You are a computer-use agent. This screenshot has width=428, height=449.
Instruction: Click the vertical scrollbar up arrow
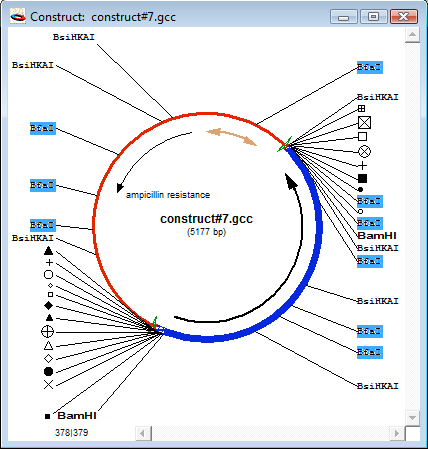tap(412, 35)
